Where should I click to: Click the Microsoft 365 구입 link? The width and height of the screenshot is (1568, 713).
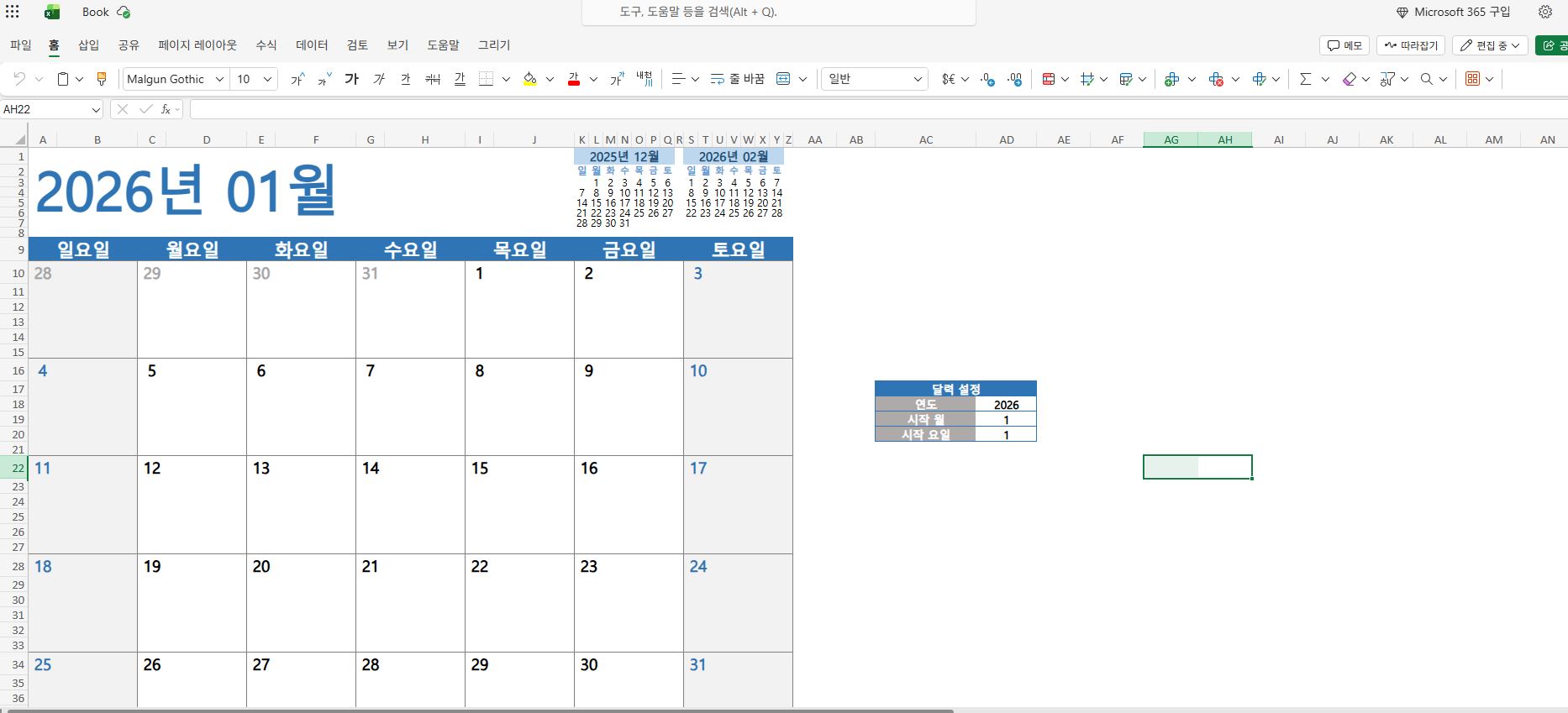1453,12
